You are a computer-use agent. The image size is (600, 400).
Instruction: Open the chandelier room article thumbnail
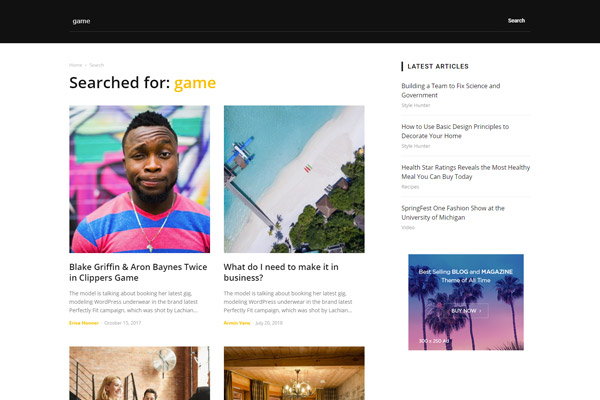tap(294, 373)
